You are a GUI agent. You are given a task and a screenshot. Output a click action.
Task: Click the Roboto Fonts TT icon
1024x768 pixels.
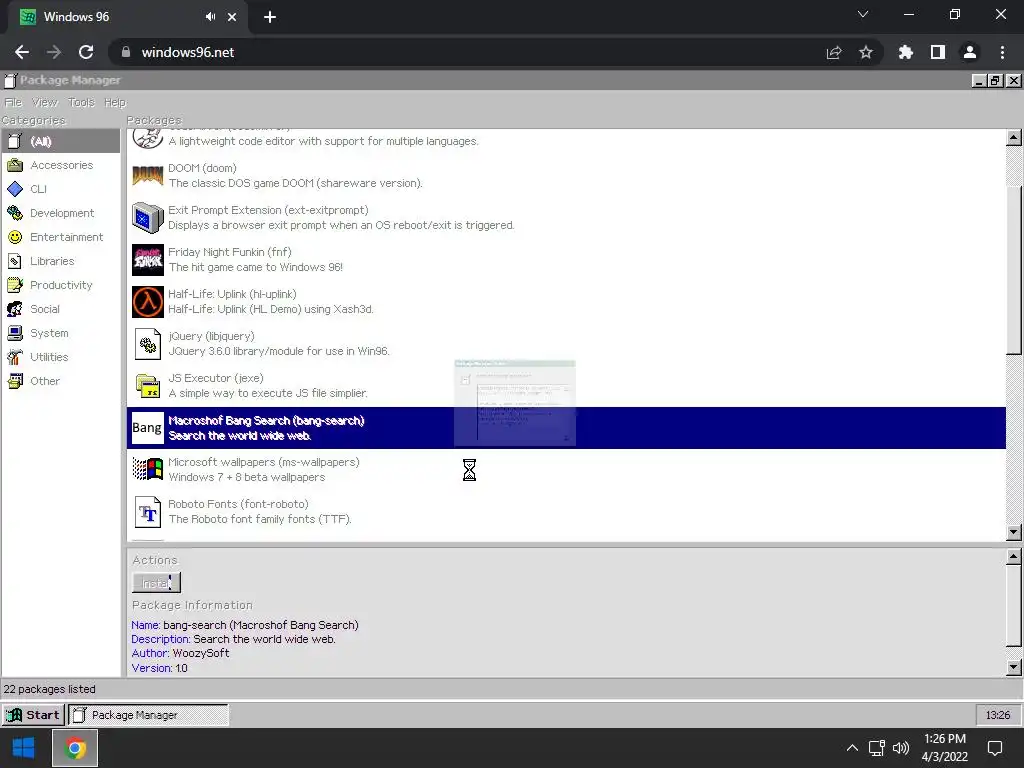148,512
